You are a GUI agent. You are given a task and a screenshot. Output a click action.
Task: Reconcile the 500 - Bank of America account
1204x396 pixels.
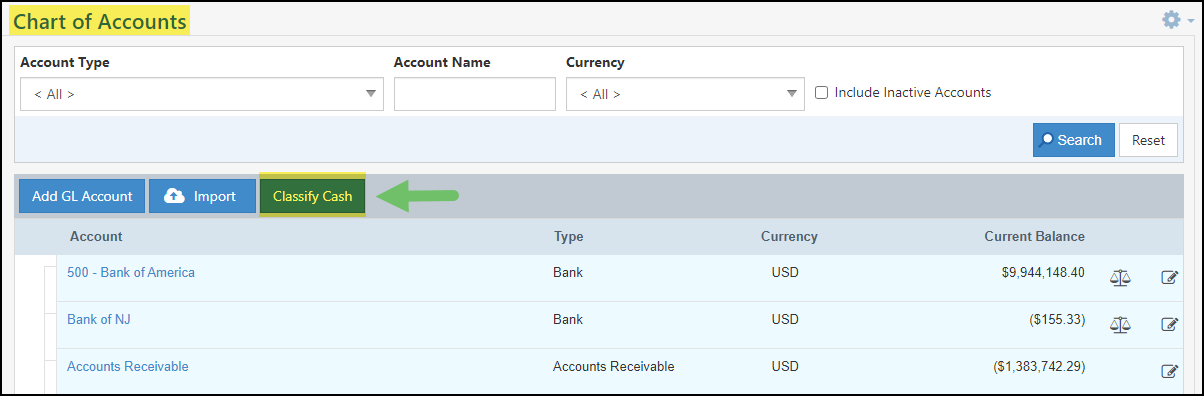(1120, 277)
